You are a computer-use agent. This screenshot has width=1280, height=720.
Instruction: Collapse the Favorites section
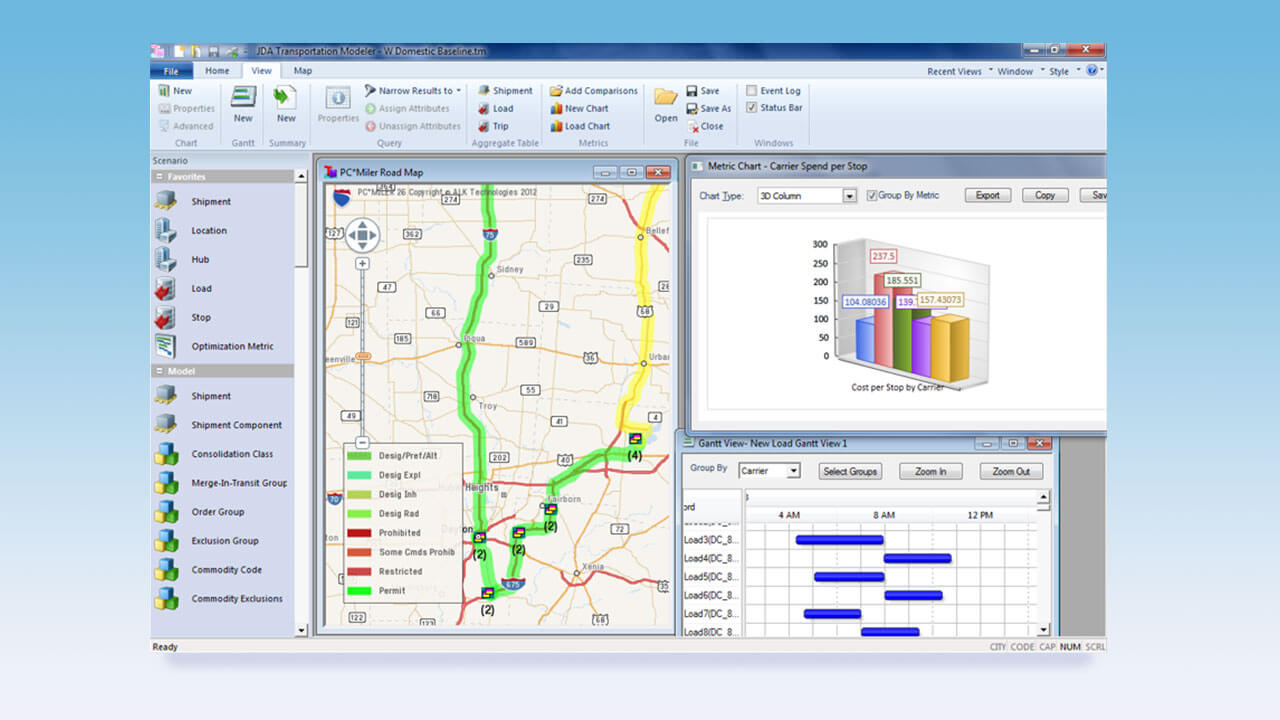point(160,177)
